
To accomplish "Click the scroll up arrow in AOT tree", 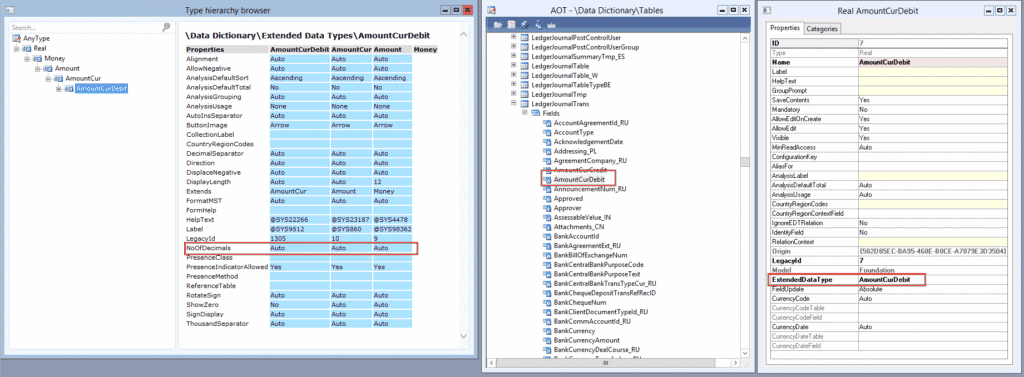I will coord(744,37).
